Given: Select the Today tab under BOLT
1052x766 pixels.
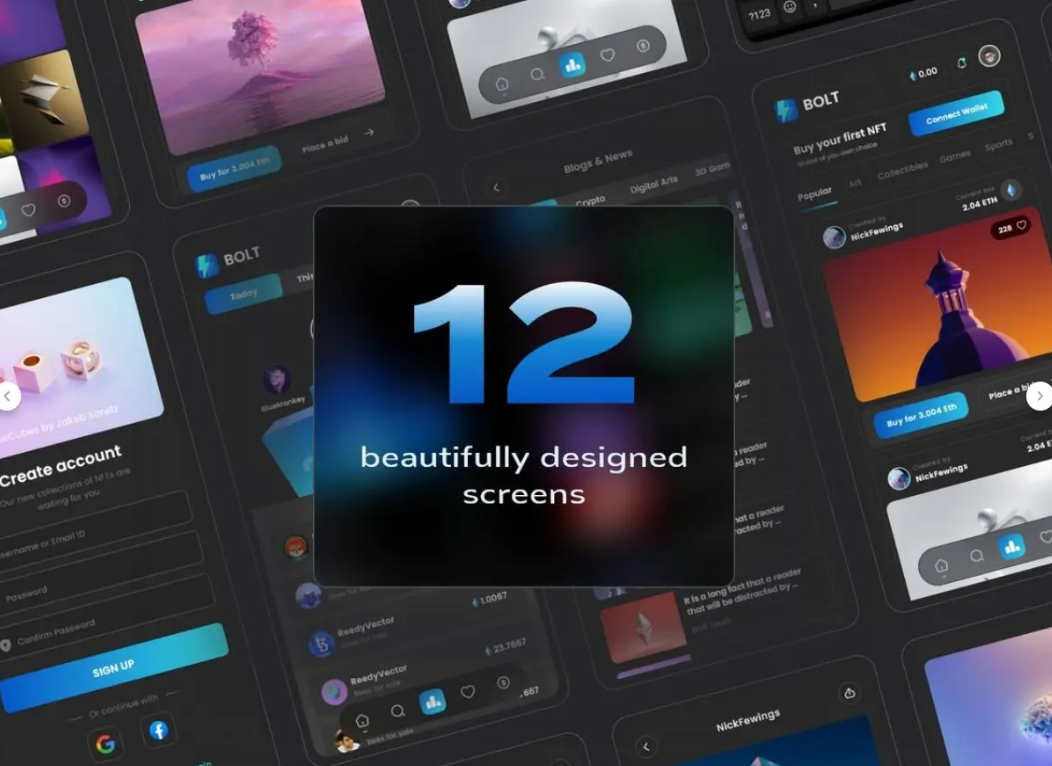Looking at the screenshot, I should coord(244,294).
